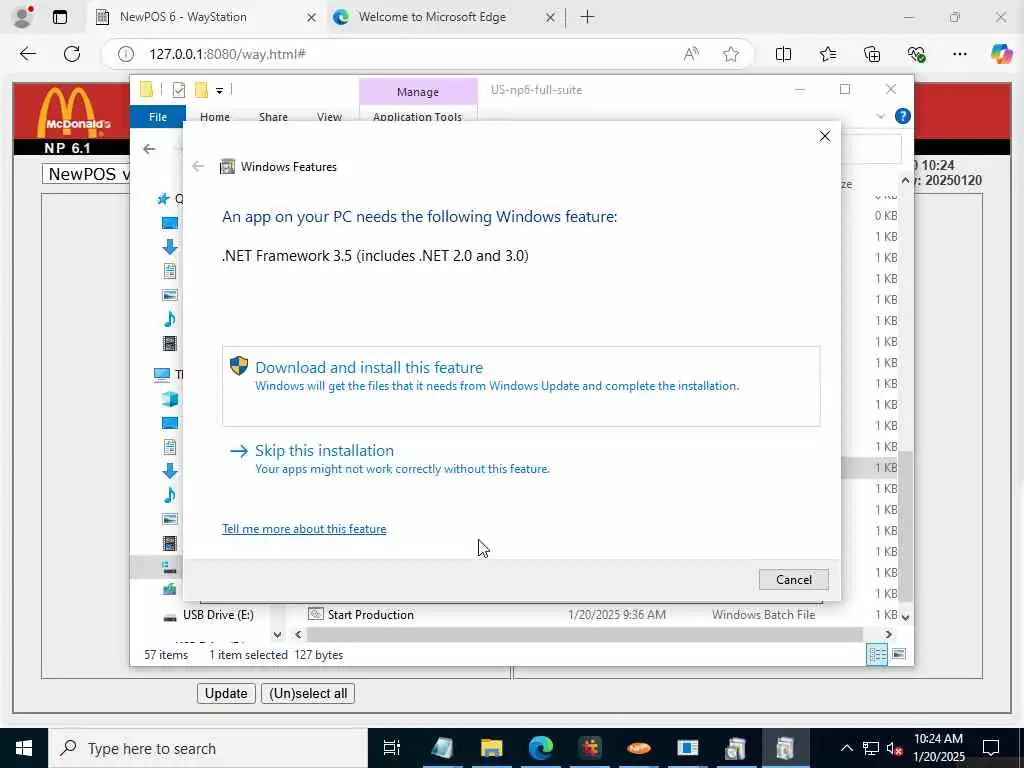Screen dimensions: 1024x768
Task: Click right arrow of horizontal scrollbar
Action: pyautogui.click(x=888, y=634)
